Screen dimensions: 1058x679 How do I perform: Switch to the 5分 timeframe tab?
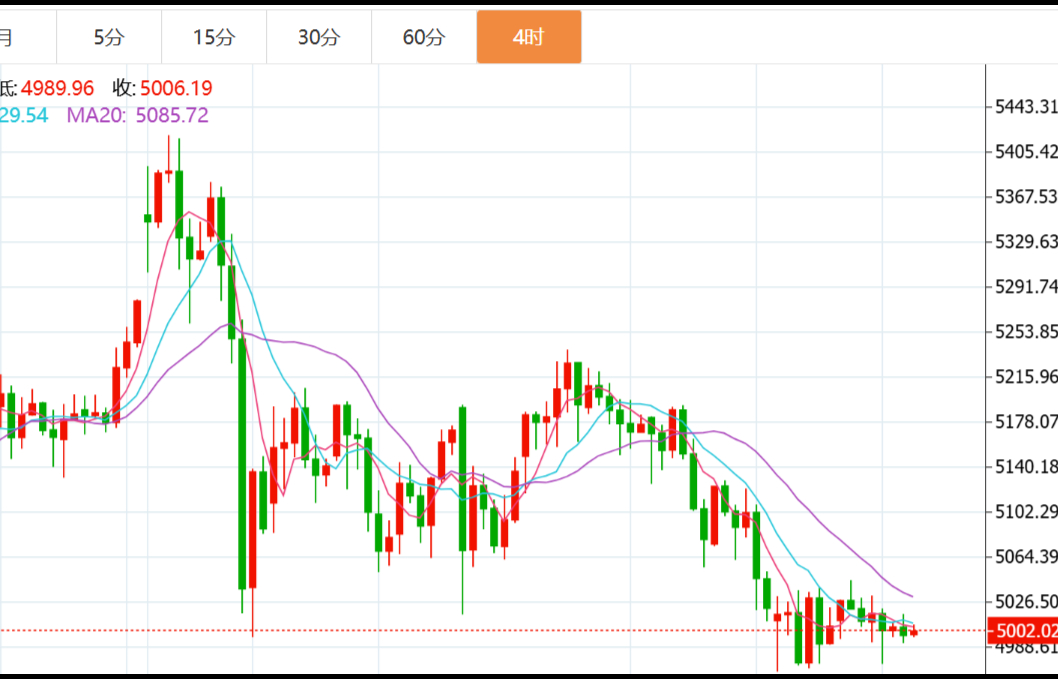[109, 38]
